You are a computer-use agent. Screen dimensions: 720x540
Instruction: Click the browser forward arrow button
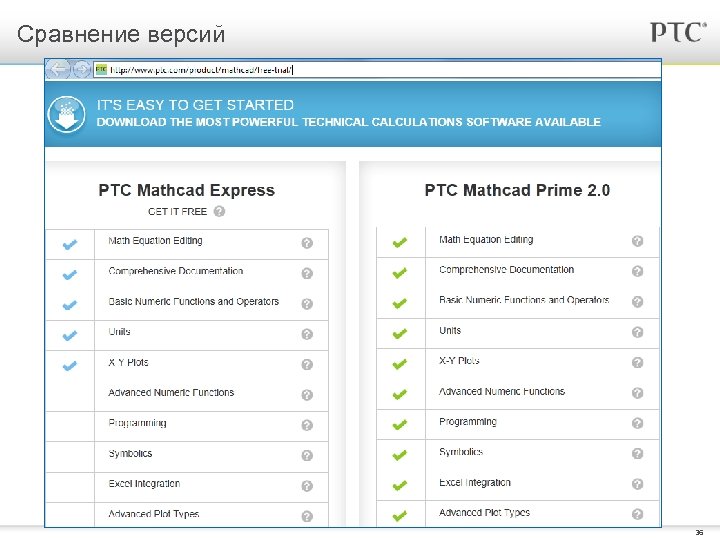point(80,69)
